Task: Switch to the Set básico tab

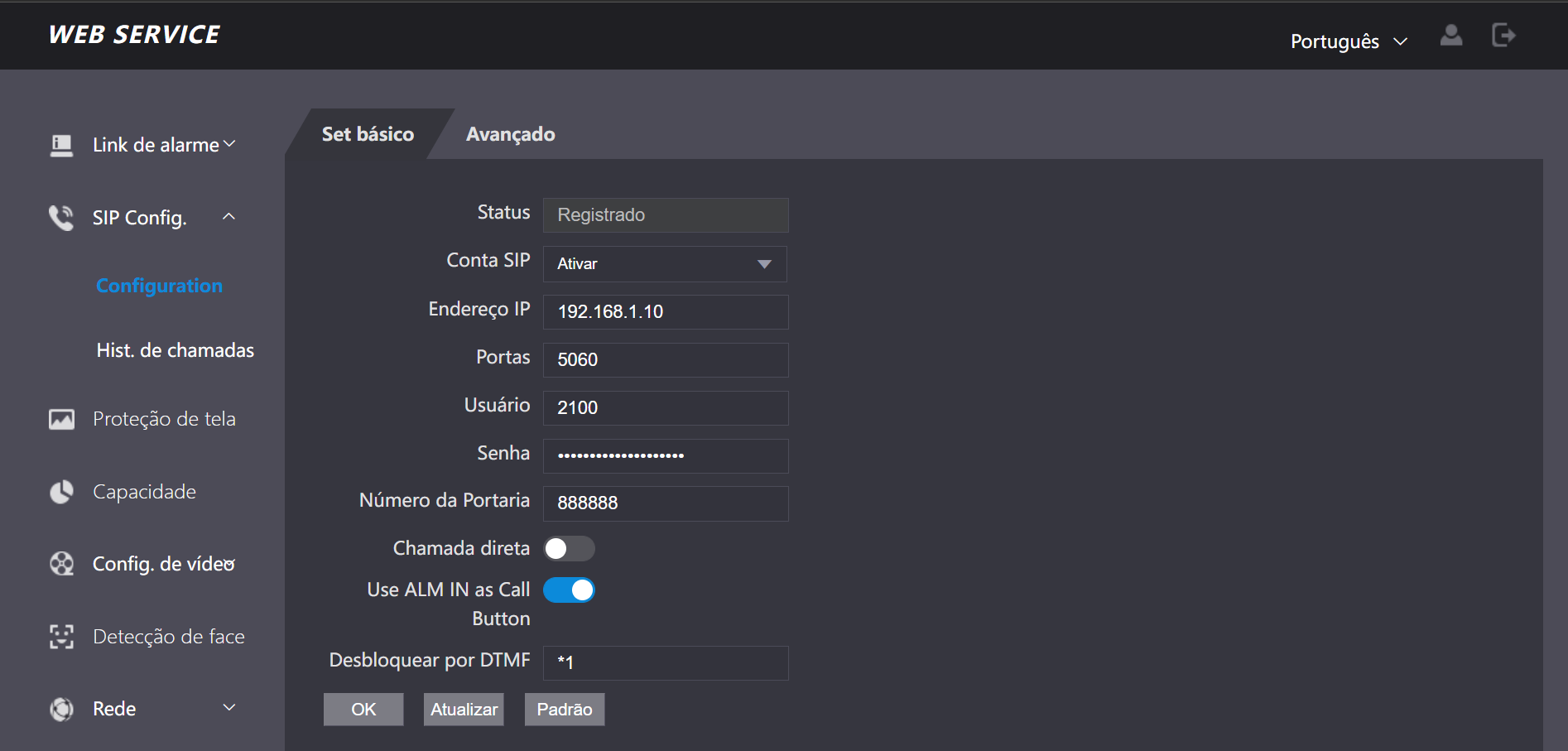Action: click(x=368, y=134)
